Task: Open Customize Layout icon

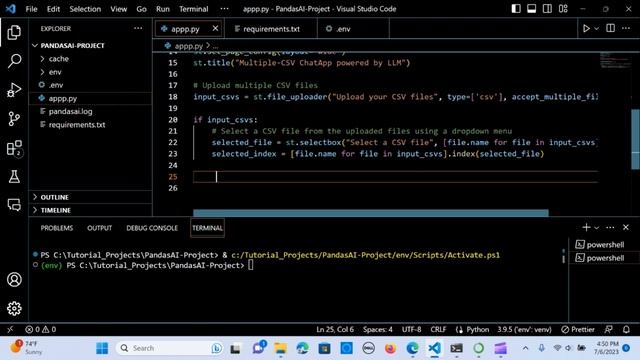Action: [563, 9]
